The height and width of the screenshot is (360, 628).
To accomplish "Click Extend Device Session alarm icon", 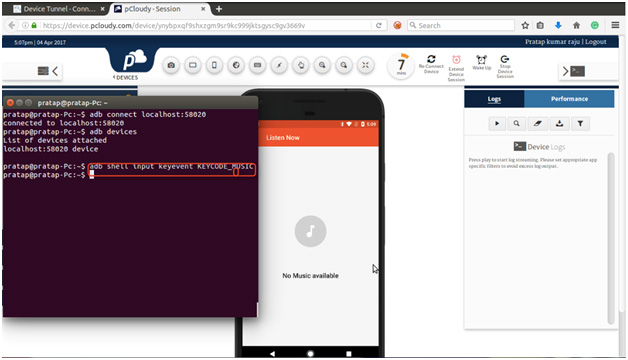I will [x=456, y=60].
